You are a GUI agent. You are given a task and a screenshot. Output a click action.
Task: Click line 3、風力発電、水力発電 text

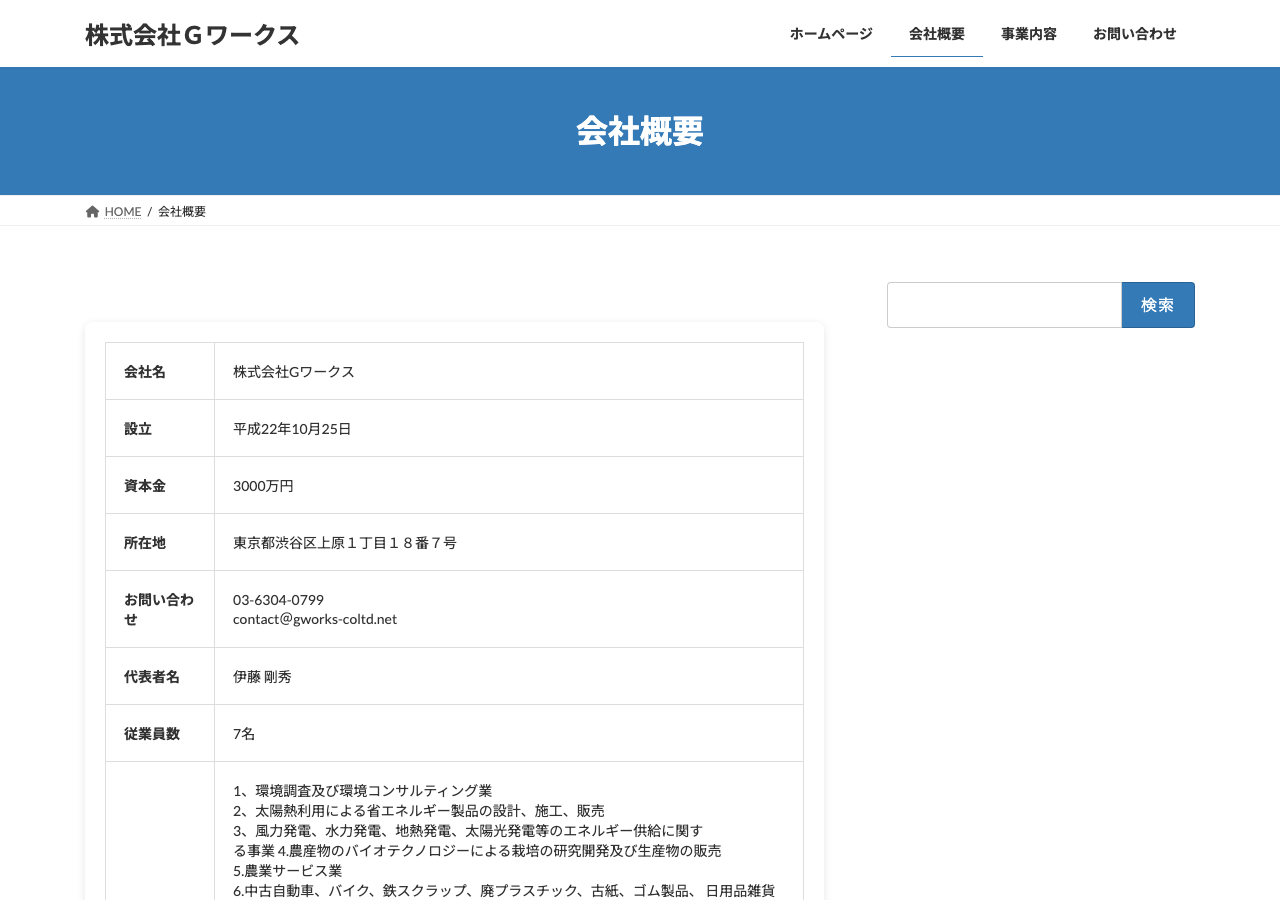[468, 830]
